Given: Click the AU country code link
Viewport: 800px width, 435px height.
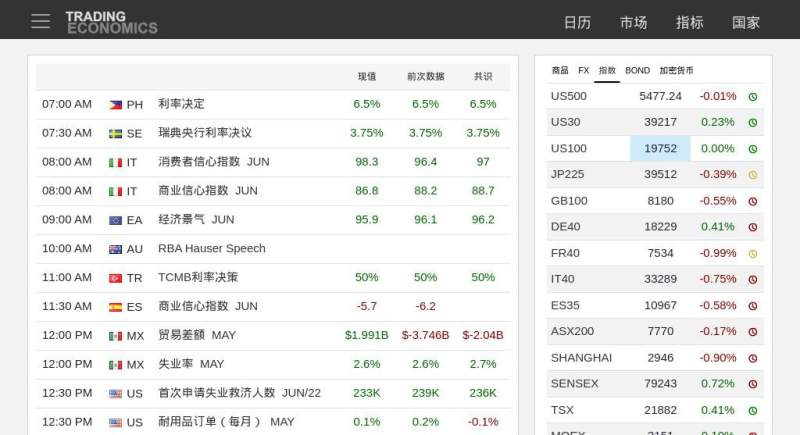Looking at the screenshot, I should click(135, 249).
